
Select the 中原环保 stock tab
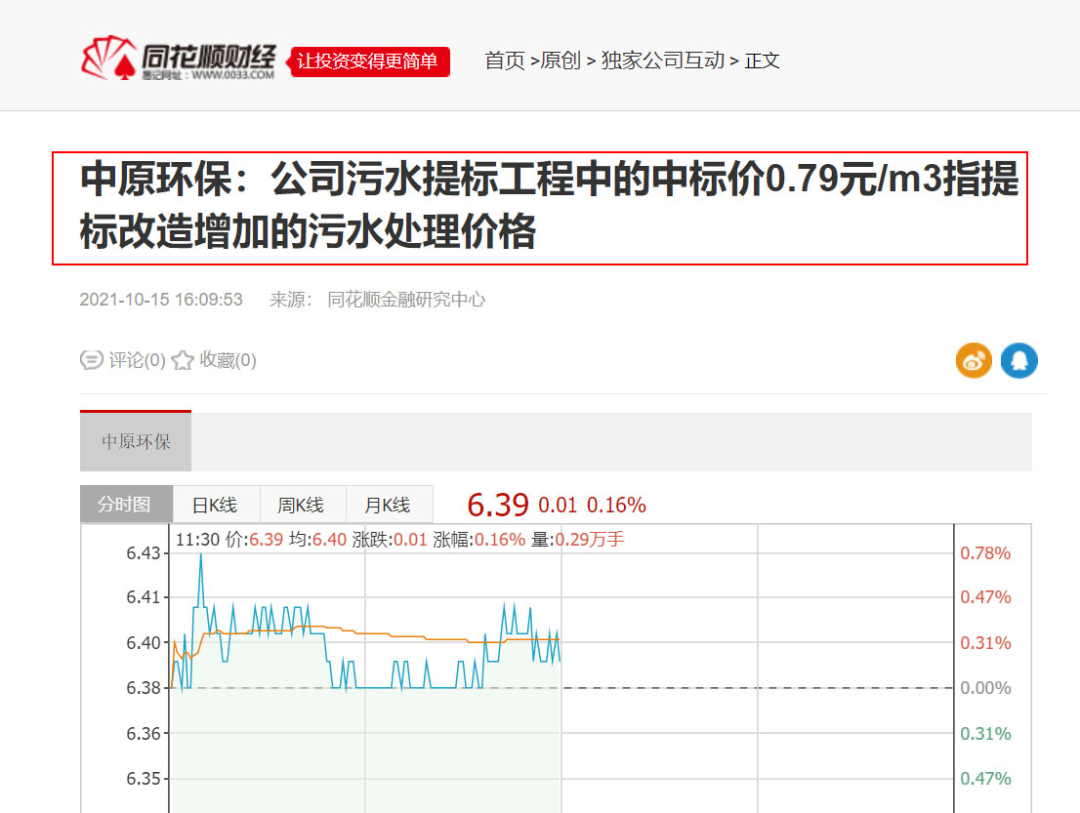tap(136, 442)
